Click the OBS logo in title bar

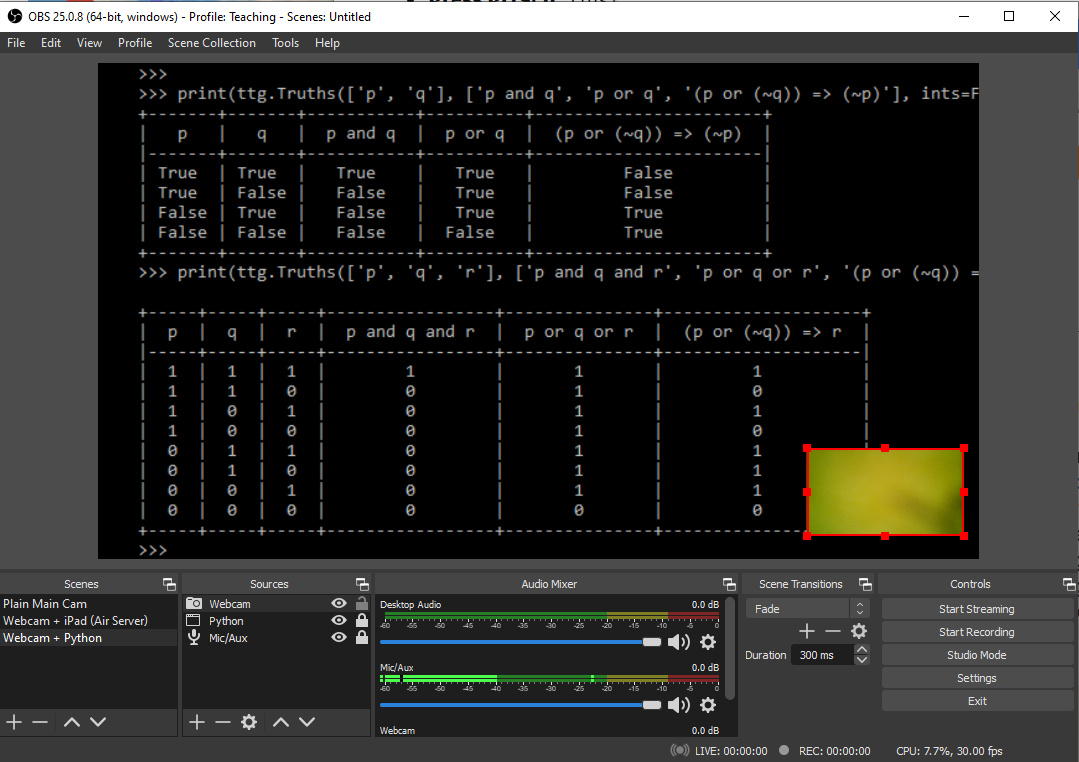(x=14, y=16)
